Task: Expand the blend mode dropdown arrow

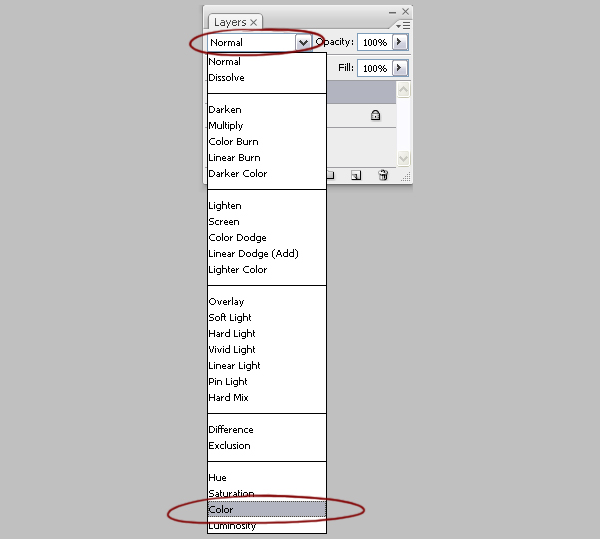Action: tap(303, 42)
